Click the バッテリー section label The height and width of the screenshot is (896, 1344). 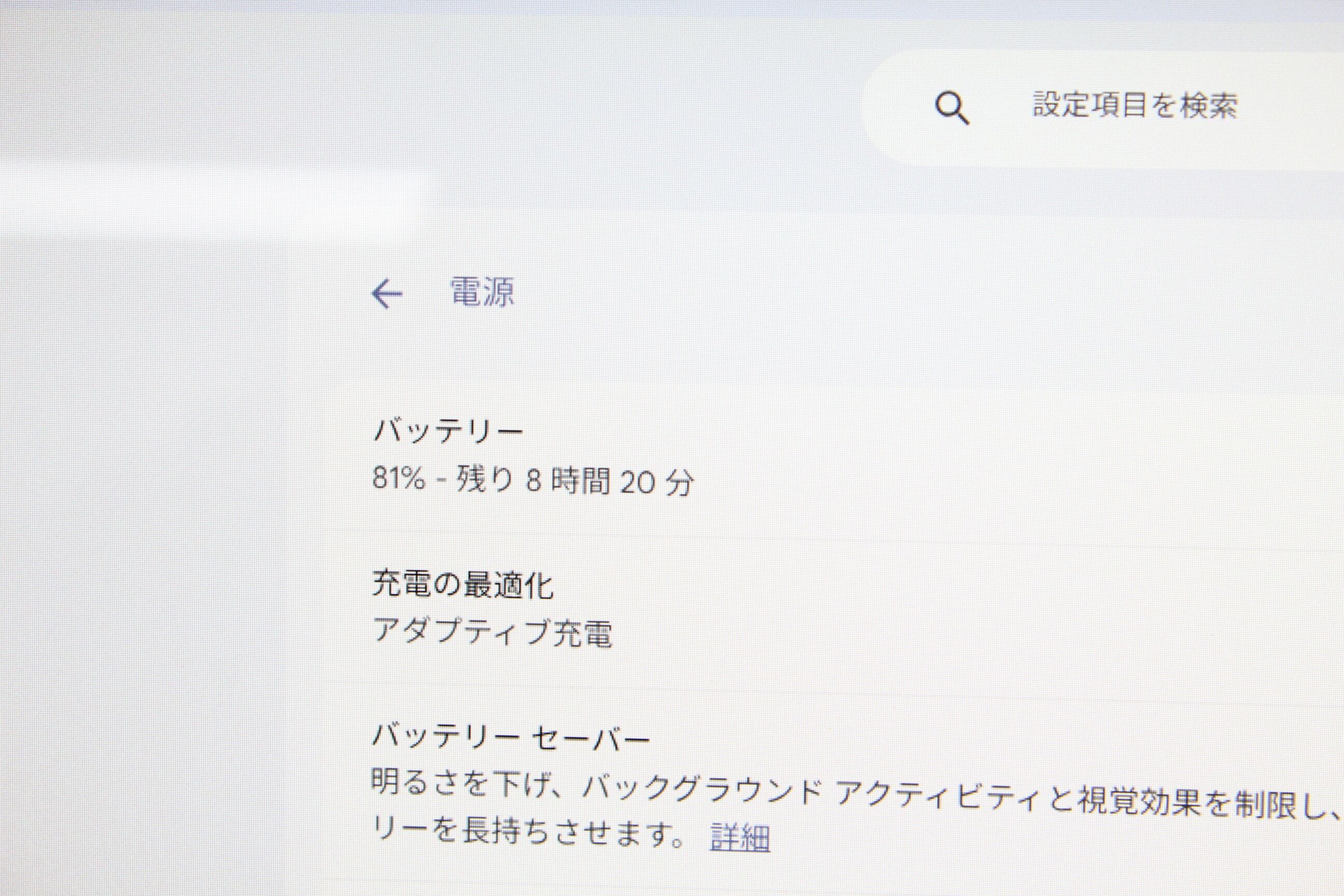pos(448,430)
